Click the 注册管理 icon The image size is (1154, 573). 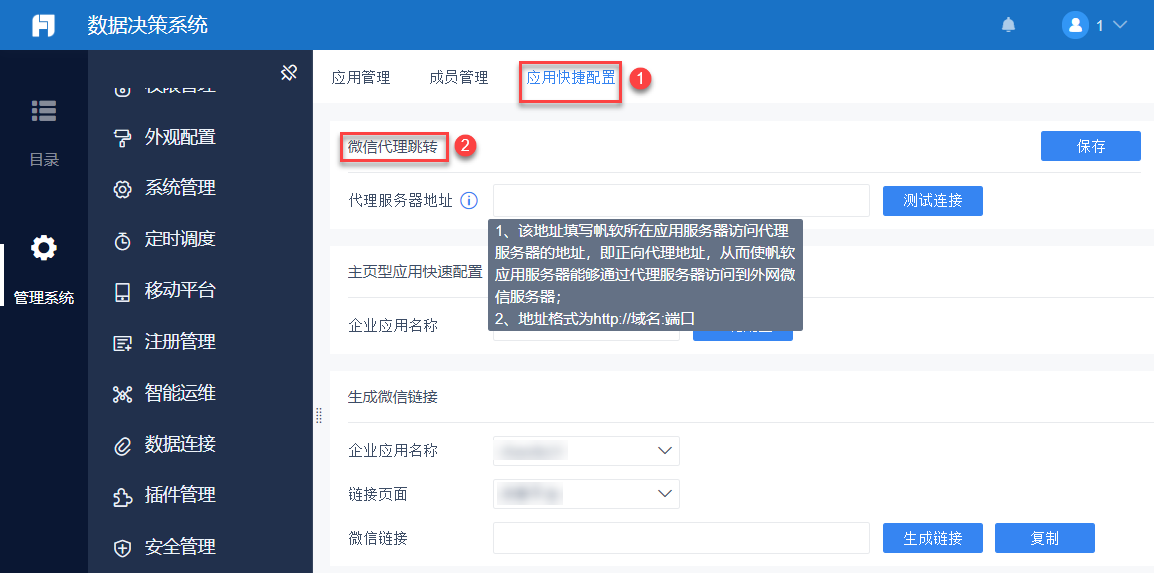pyautogui.click(x=122, y=343)
